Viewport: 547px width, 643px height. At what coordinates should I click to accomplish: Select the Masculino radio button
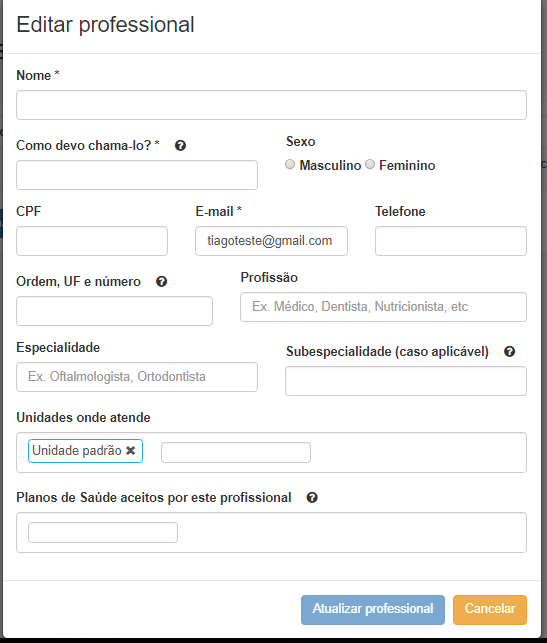point(290,164)
